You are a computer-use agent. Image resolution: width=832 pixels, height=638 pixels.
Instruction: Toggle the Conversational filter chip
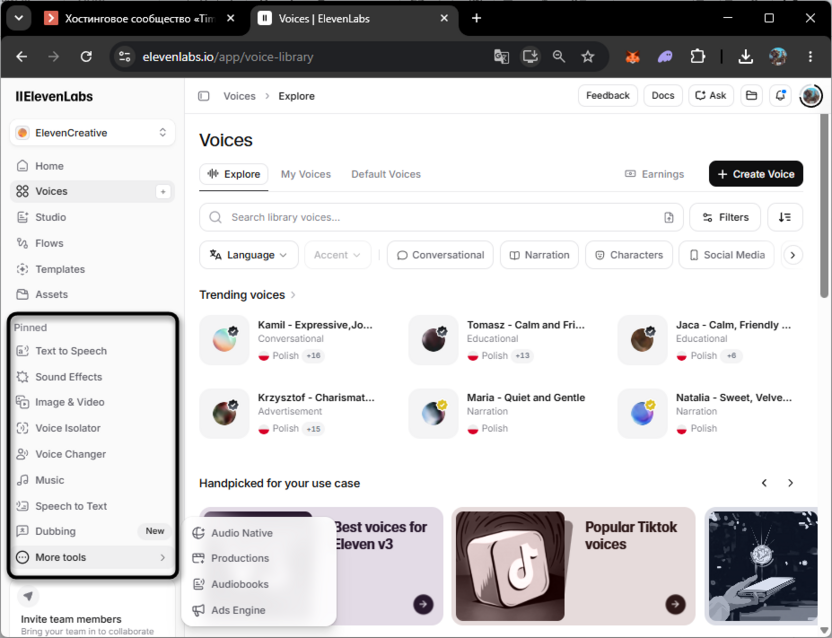[x=440, y=255]
